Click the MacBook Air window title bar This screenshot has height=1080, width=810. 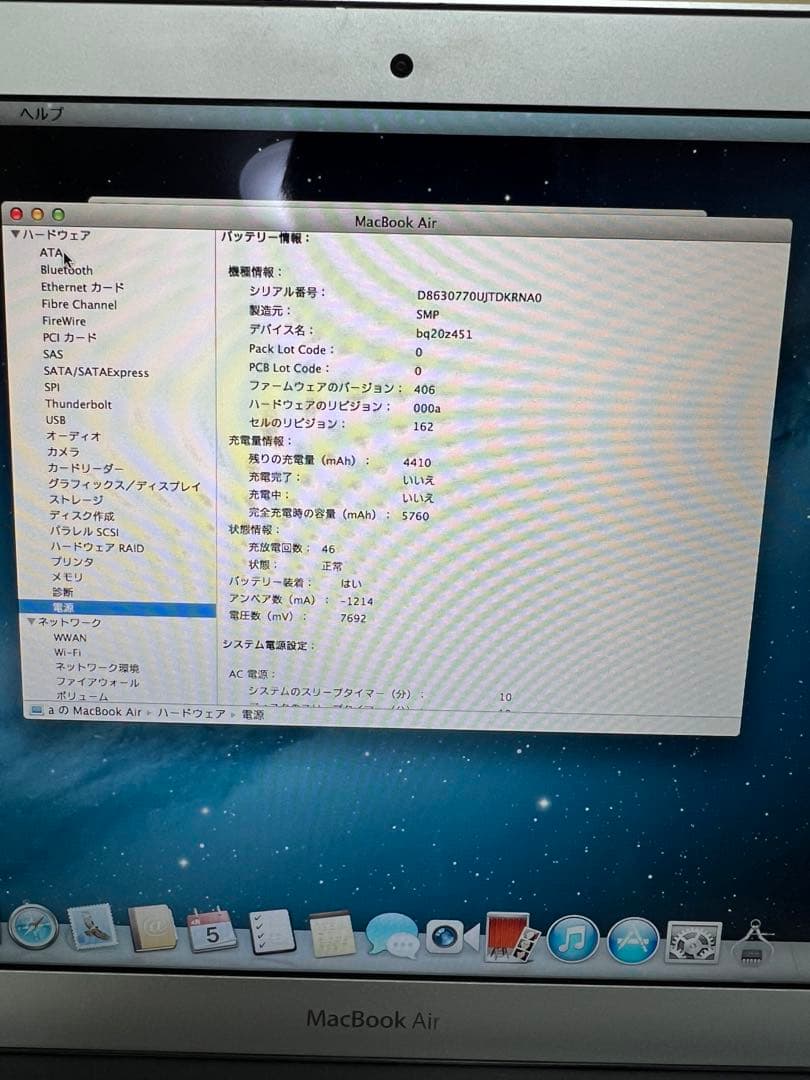coord(396,222)
